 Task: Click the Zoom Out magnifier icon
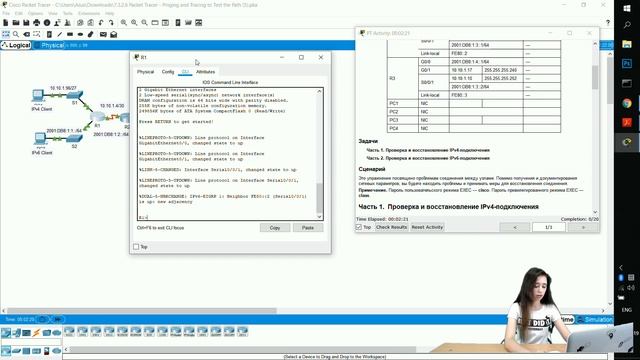(x=144, y=23)
